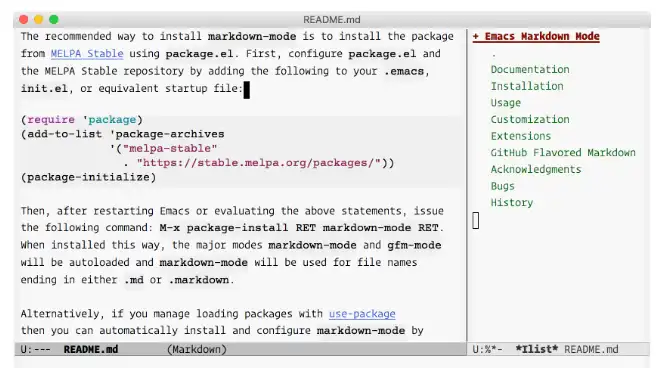Click the dot entry under Emacs Markdown Mode
The width and height of the screenshot is (657, 368).
tap(494, 54)
